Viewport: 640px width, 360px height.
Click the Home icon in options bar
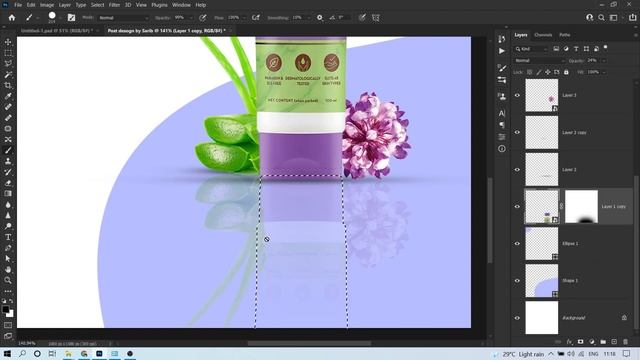[x=12, y=18]
